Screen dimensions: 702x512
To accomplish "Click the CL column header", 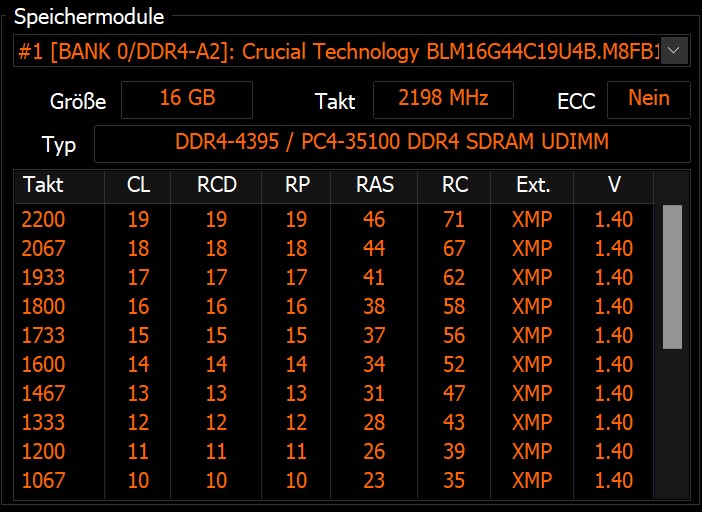I will 138,186.
